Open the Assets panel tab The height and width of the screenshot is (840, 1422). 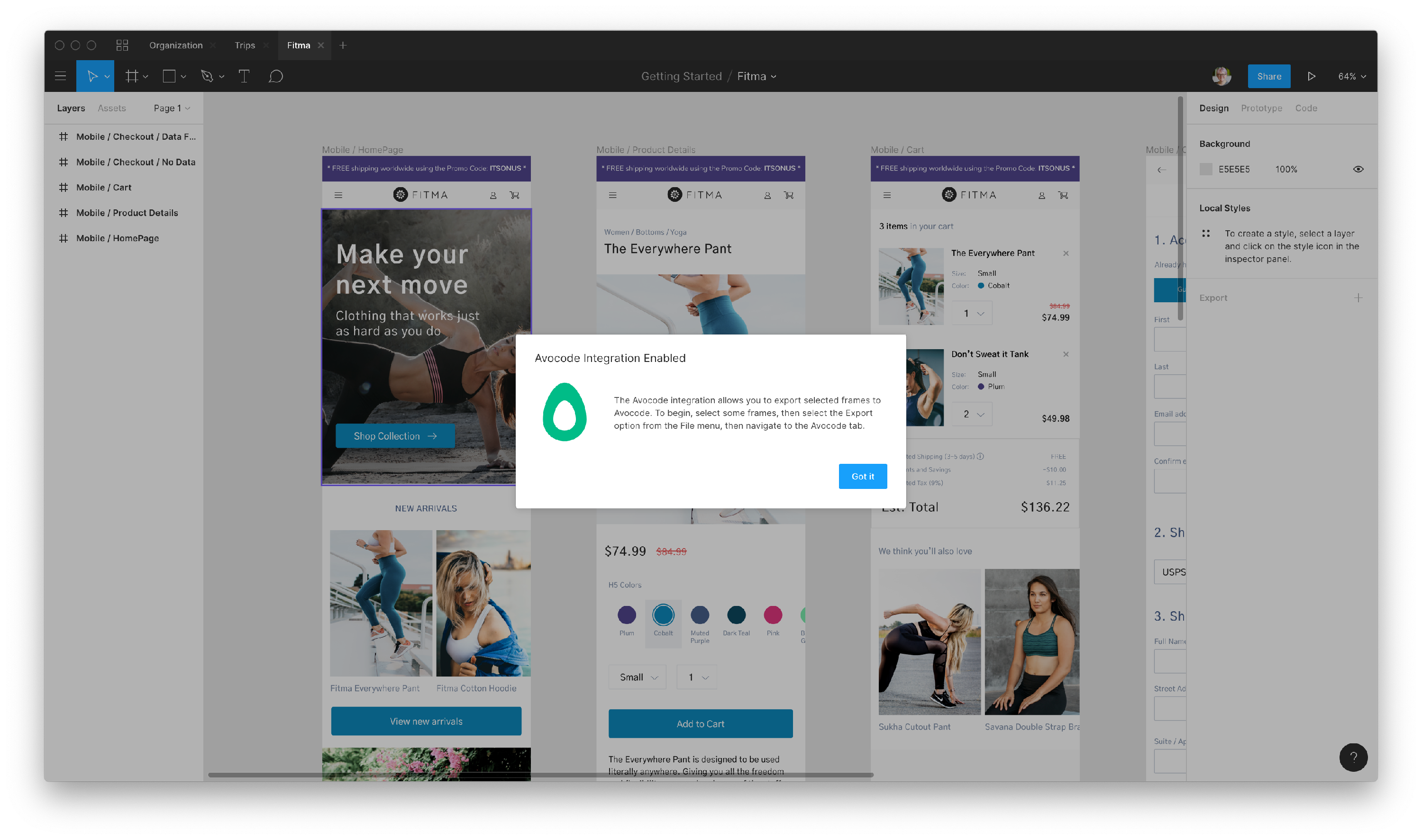pos(111,108)
